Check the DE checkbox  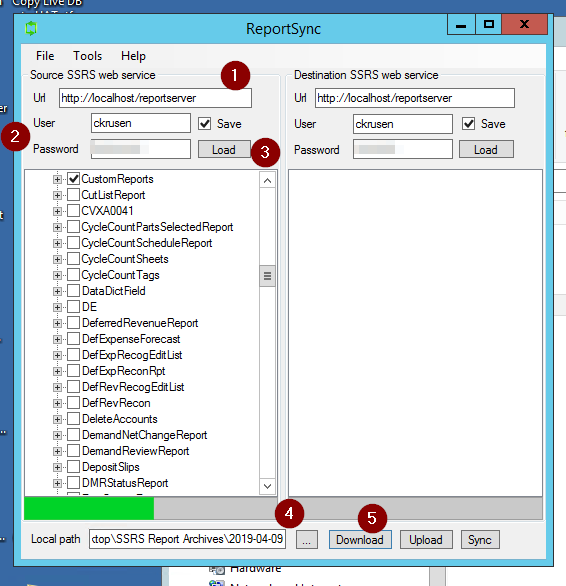click(x=73, y=307)
